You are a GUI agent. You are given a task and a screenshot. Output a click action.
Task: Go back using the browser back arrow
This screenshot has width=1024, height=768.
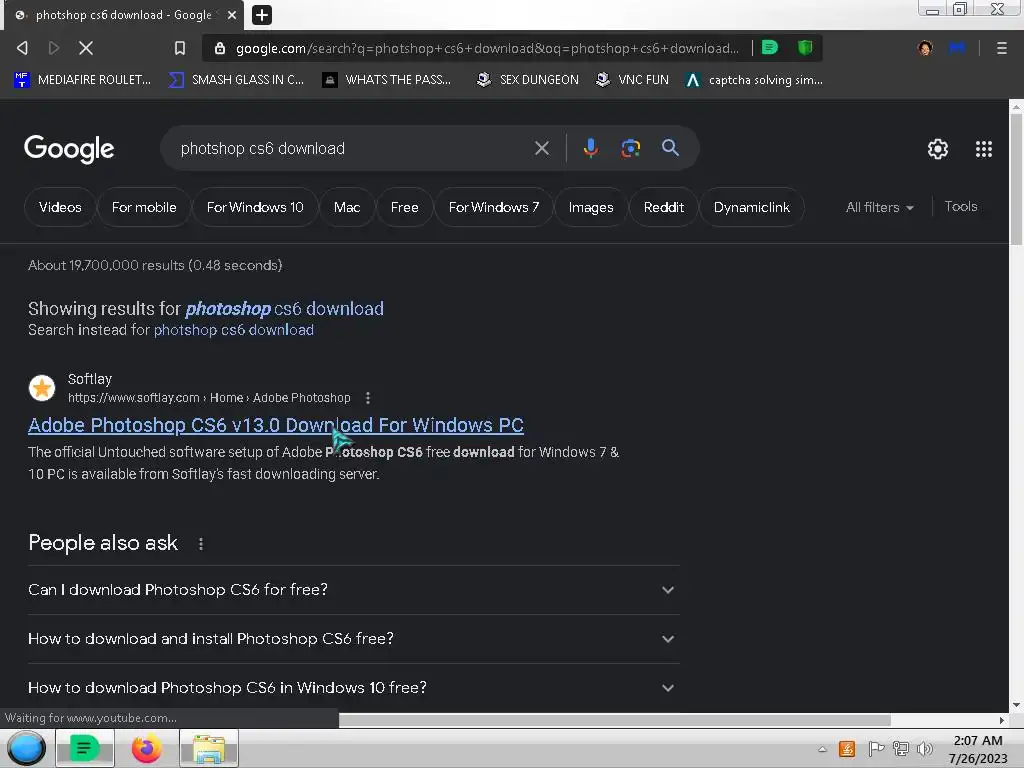(22, 48)
